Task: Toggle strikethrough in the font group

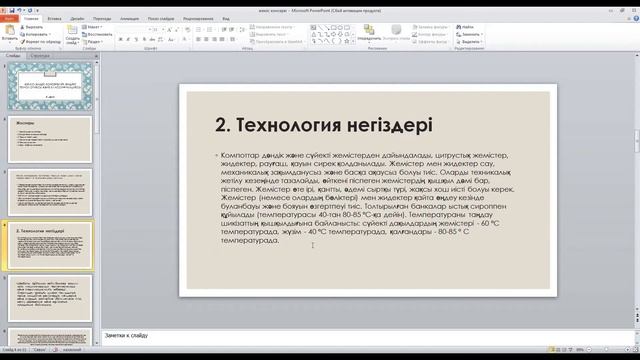Action: [x=152, y=40]
